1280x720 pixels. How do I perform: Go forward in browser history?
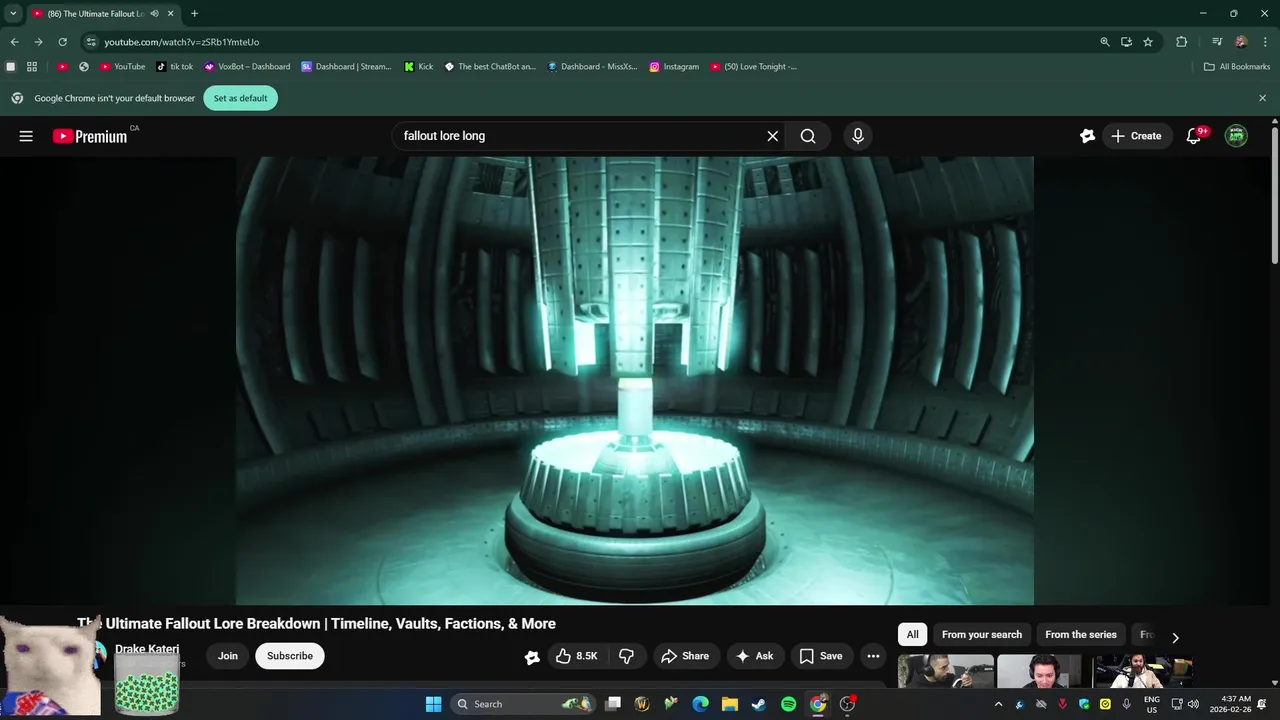pyautogui.click(x=38, y=42)
